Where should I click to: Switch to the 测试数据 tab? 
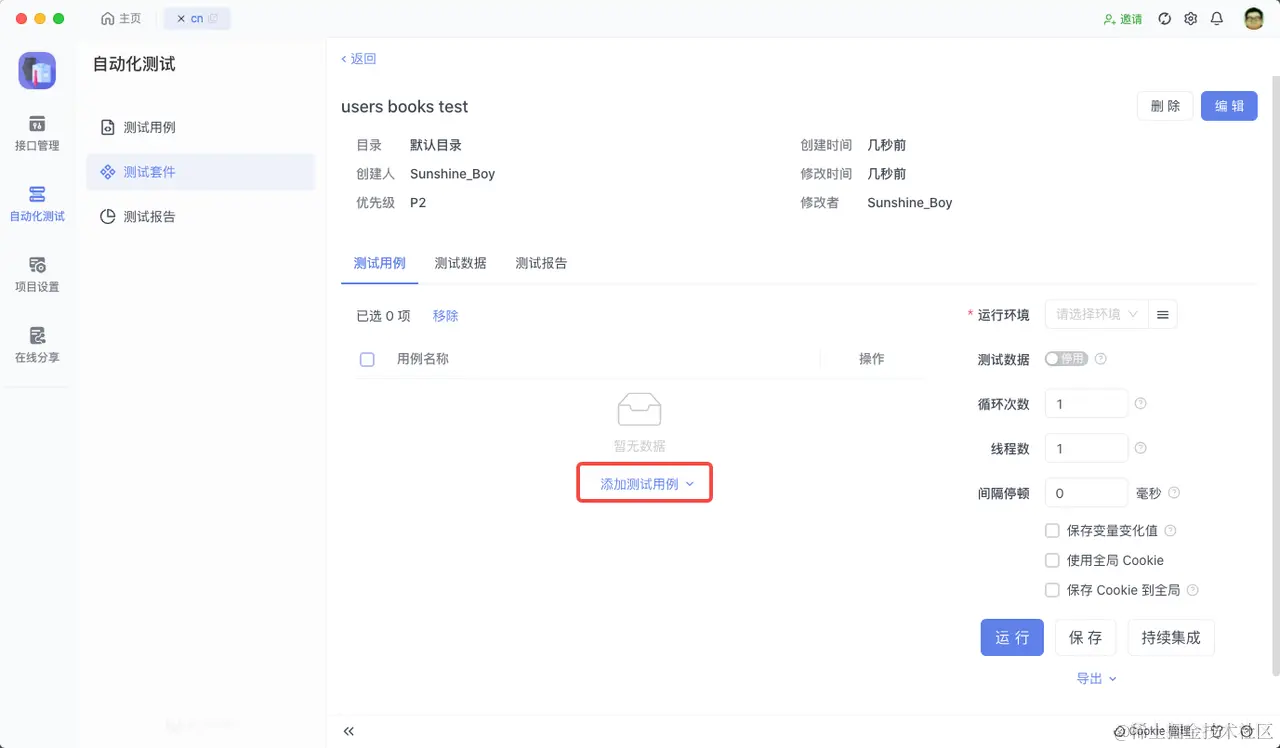pos(460,263)
